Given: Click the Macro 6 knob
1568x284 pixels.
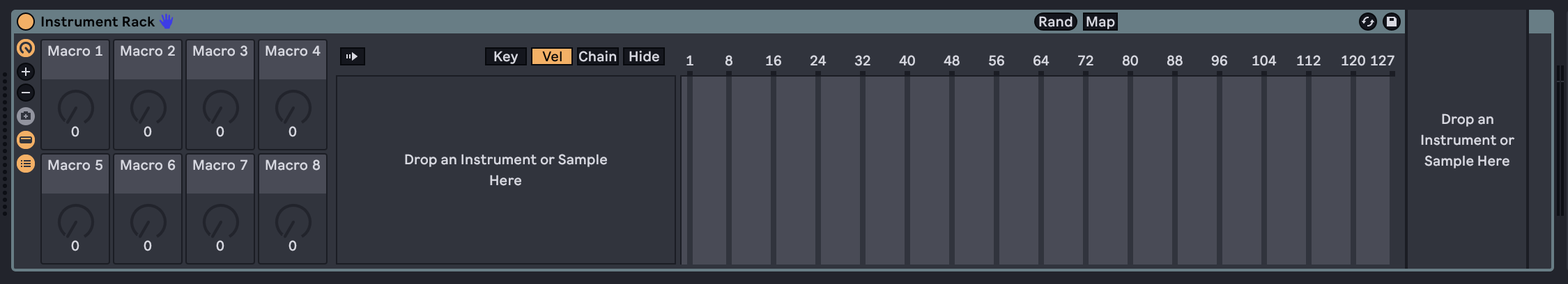Looking at the screenshot, I should [x=148, y=222].
